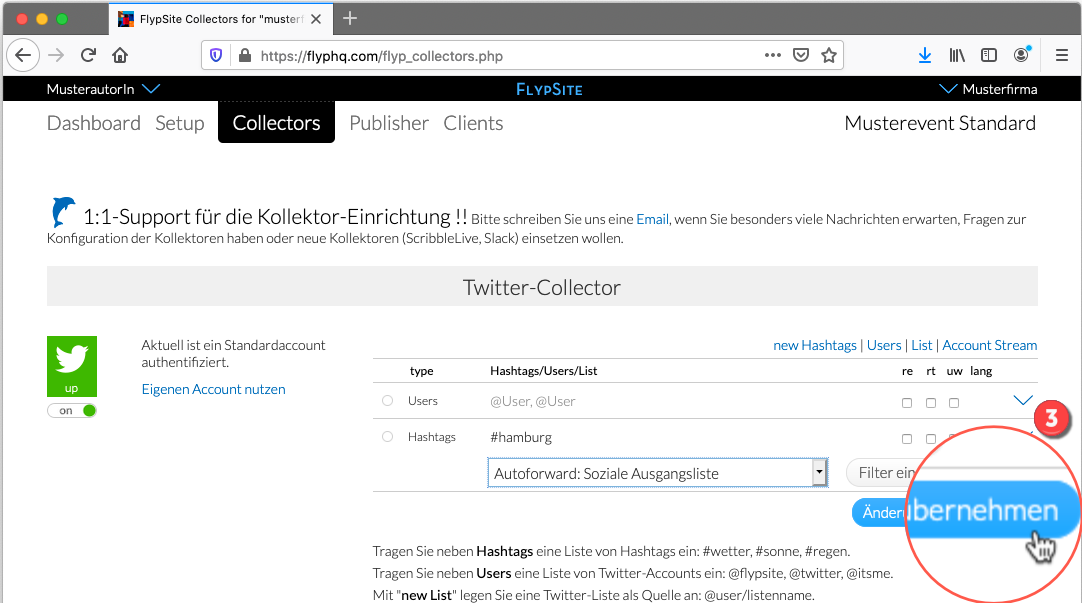Screen dimensions: 1082x603
Task: Open the browser home page
Action: click(x=120, y=55)
